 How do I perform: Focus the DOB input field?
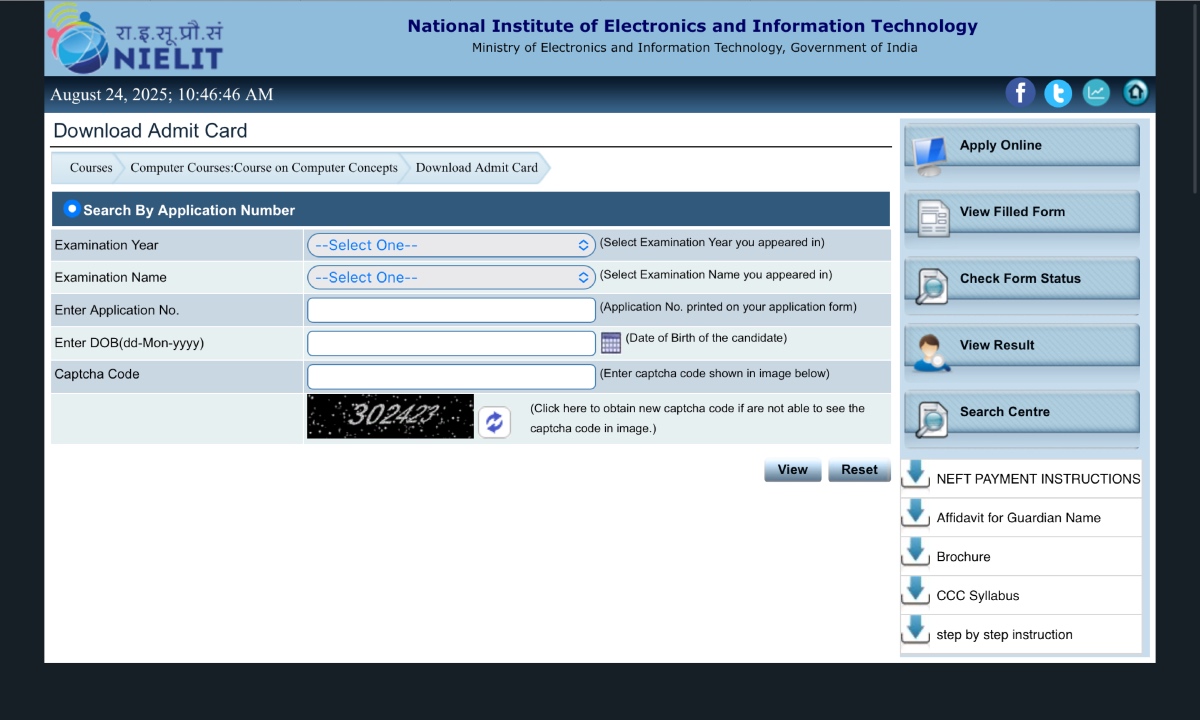point(451,343)
